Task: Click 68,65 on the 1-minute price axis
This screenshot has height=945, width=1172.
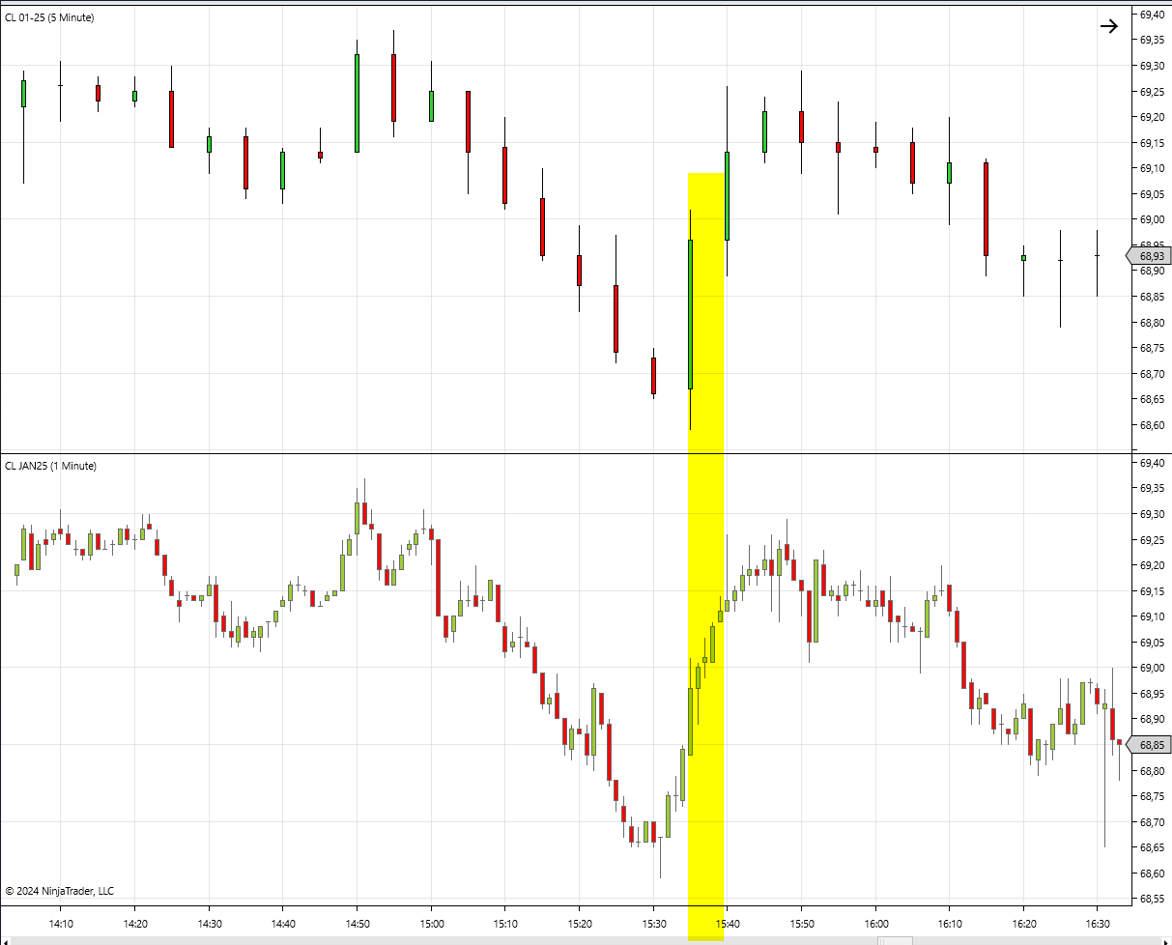Action: click(x=1152, y=848)
